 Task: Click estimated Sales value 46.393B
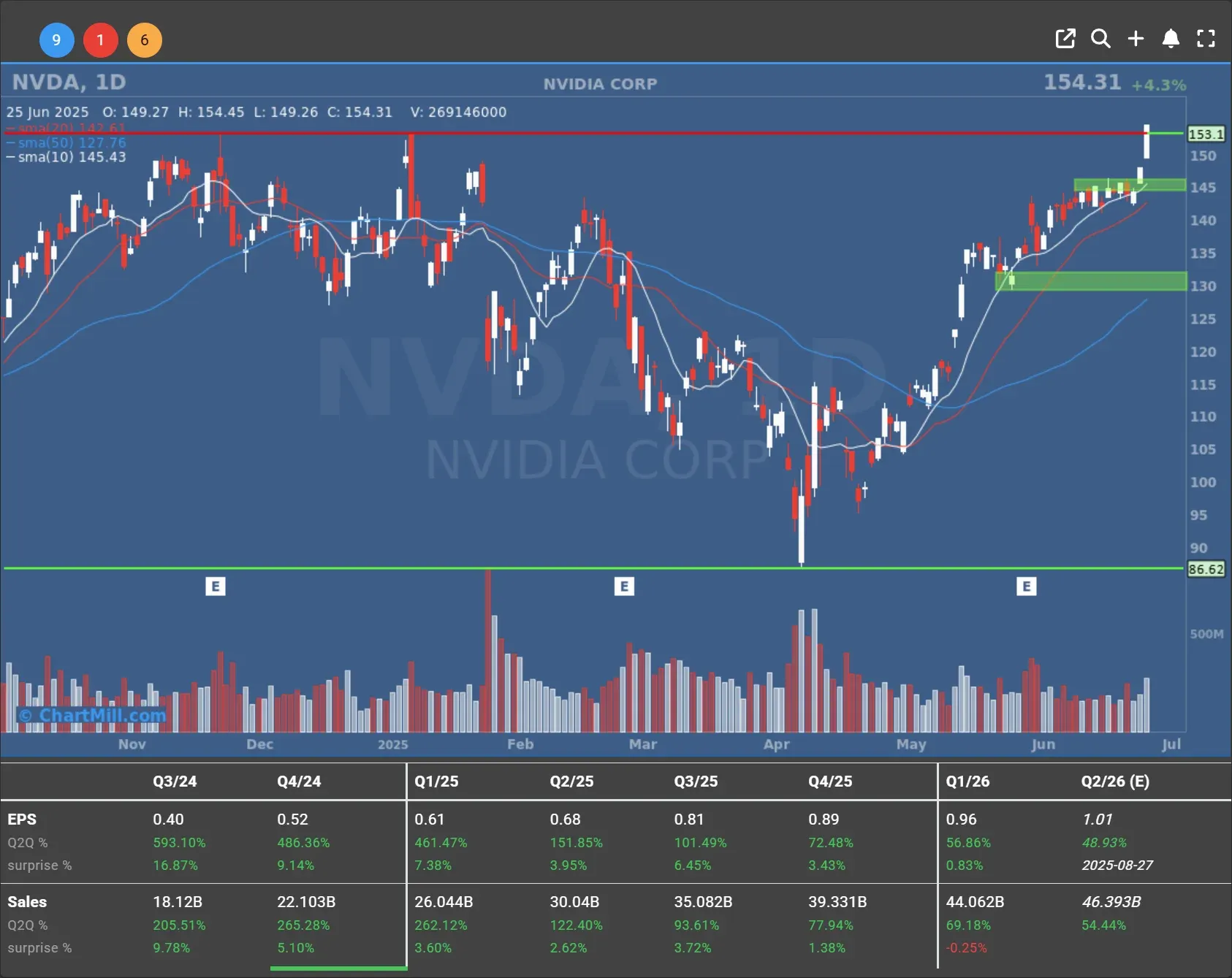tap(1111, 902)
